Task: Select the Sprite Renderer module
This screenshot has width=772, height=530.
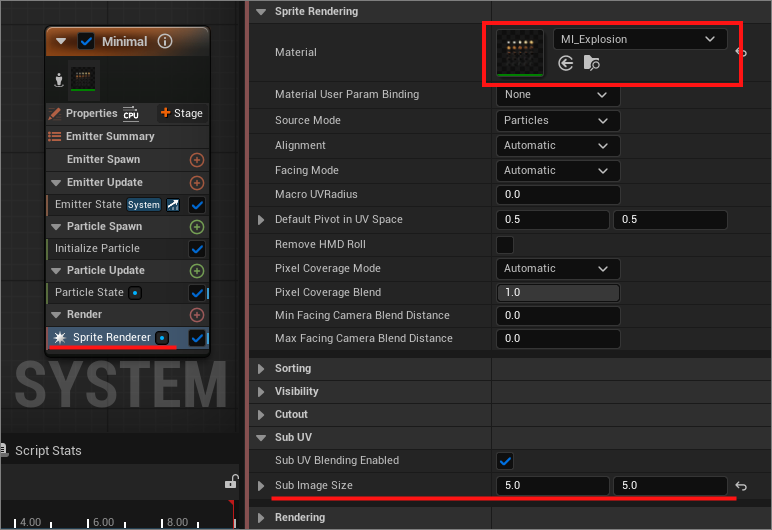Action: pos(110,338)
